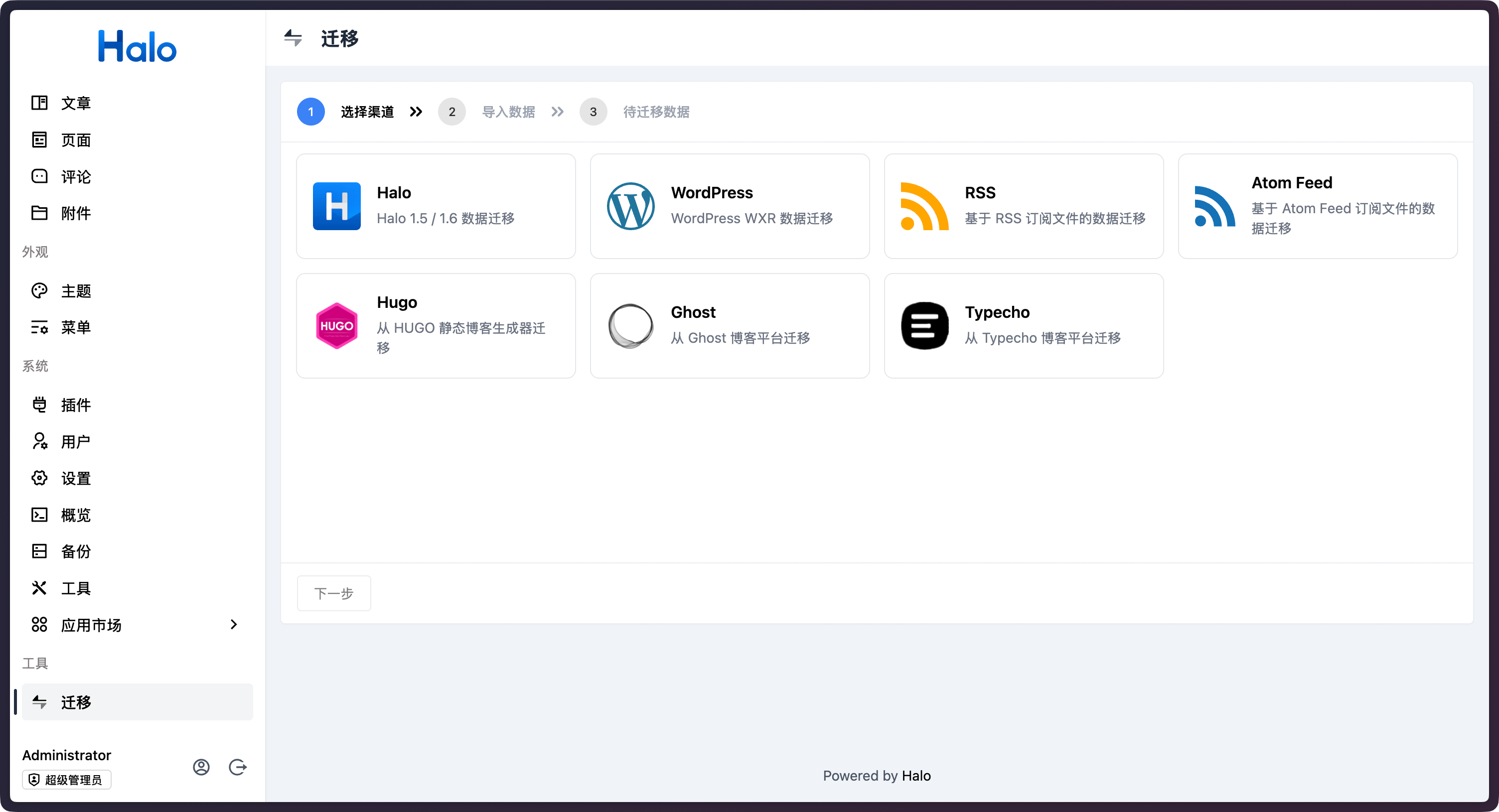Click the Halo logo
Image resolution: width=1499 pixels, height=812 pixels.
[138, 46]
